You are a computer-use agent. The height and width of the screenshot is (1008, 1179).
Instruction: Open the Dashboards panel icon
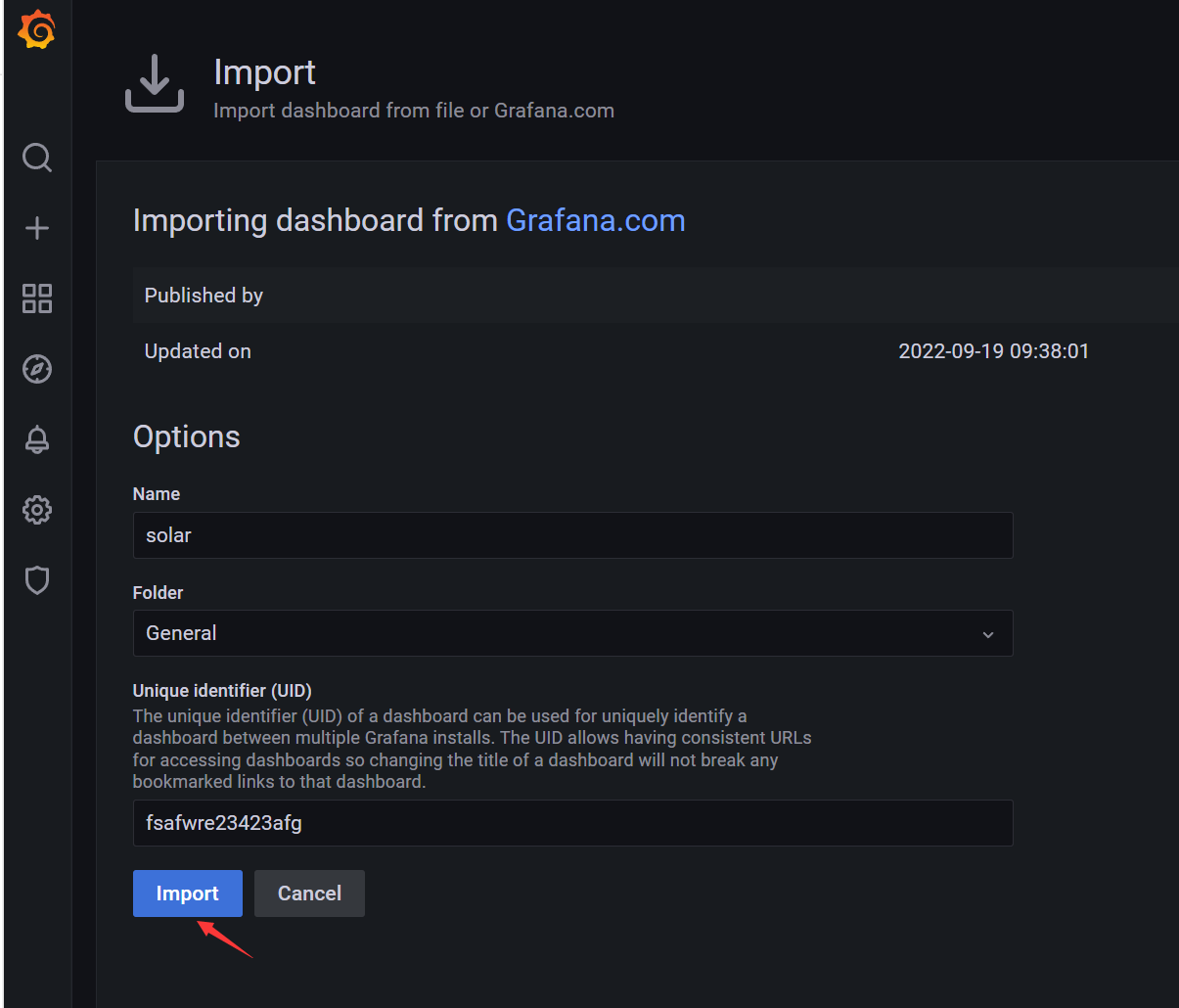pyautogui.click(x=36, y=298)
